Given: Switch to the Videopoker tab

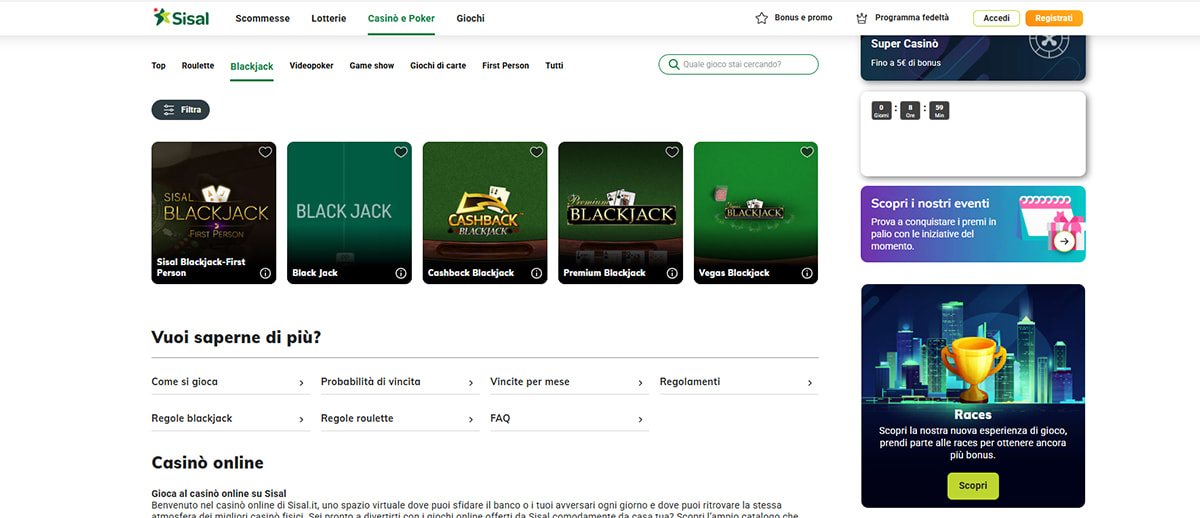Looking at the screenshot, I should click(x=311, y=66).
